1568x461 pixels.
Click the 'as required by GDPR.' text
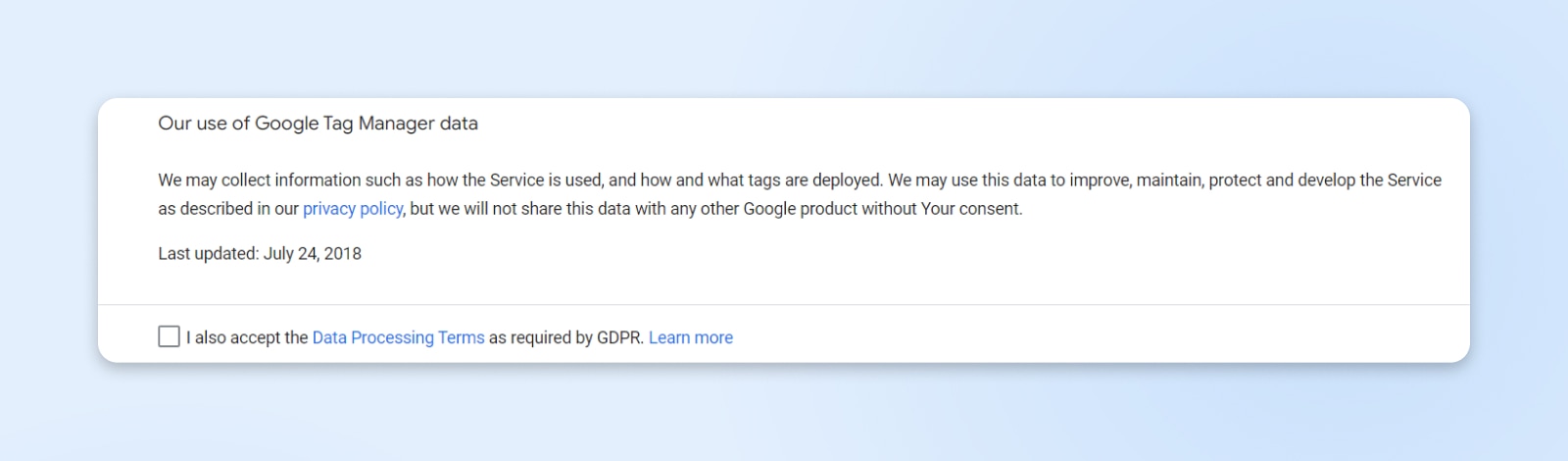565,337
